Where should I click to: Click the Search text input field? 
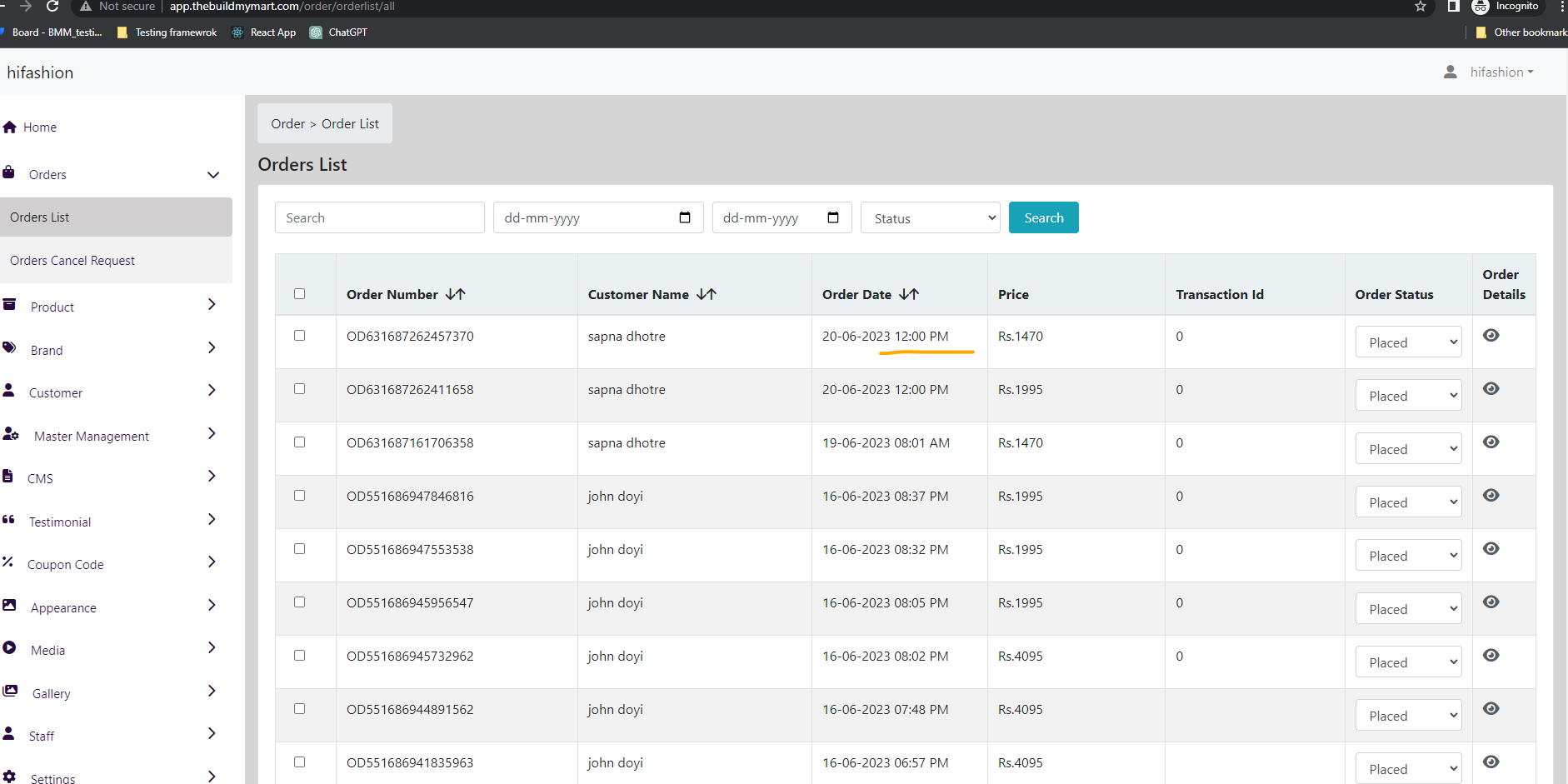click(x=380, y=217)
